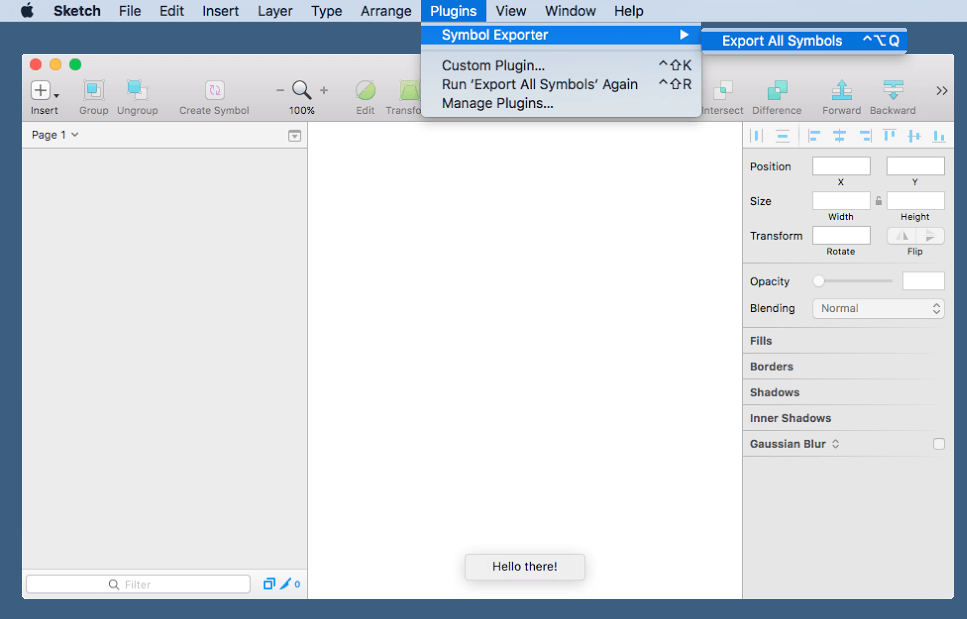
Task: Click the align left edges icon
Action: 814,136
